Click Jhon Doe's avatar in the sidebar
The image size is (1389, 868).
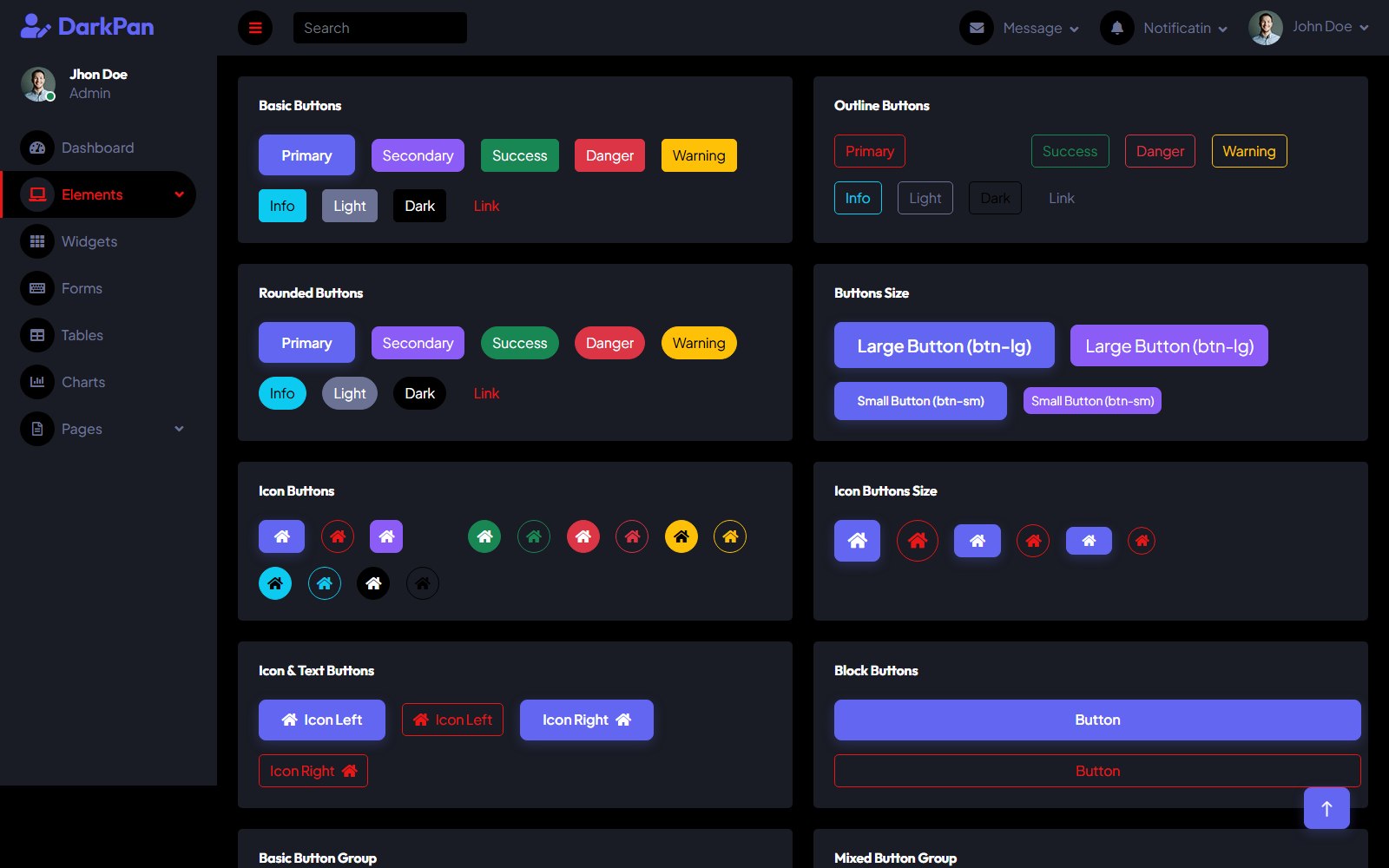point(37,83)
